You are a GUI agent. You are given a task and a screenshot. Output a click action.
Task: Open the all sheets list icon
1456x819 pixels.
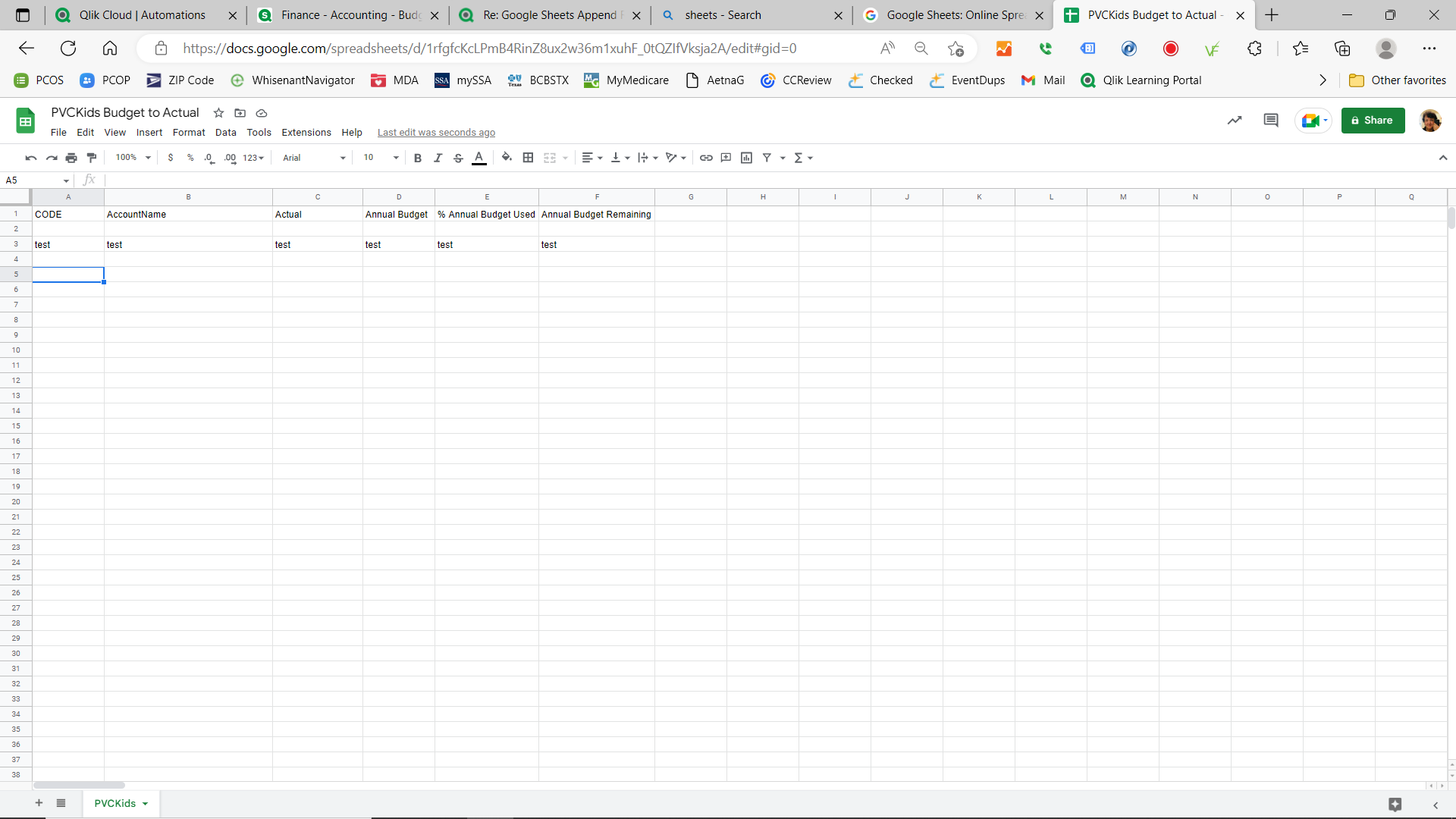coord(61,803)
